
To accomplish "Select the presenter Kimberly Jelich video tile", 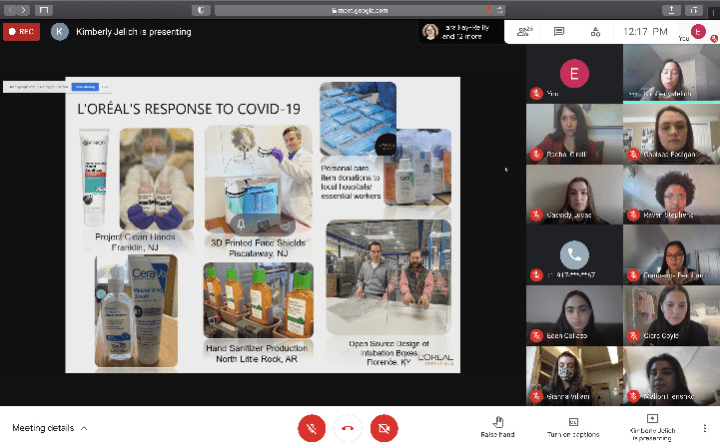I will tap(671, 73).
